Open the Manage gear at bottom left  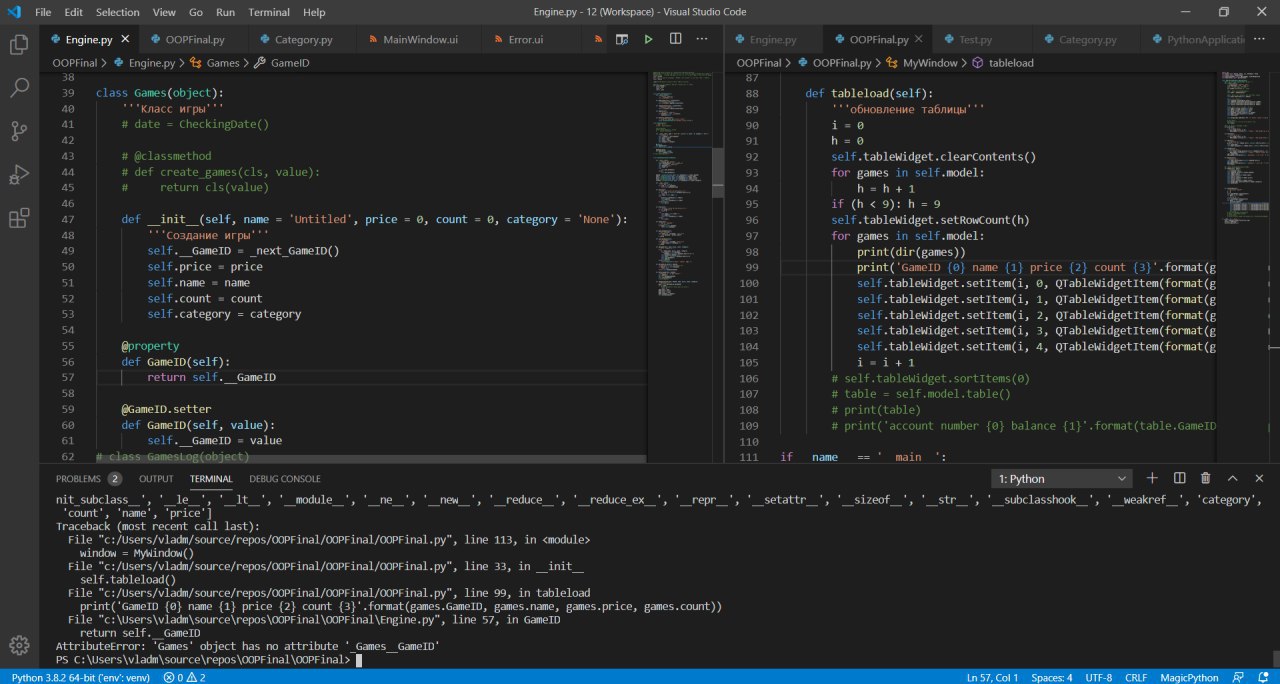coord(19,644)
